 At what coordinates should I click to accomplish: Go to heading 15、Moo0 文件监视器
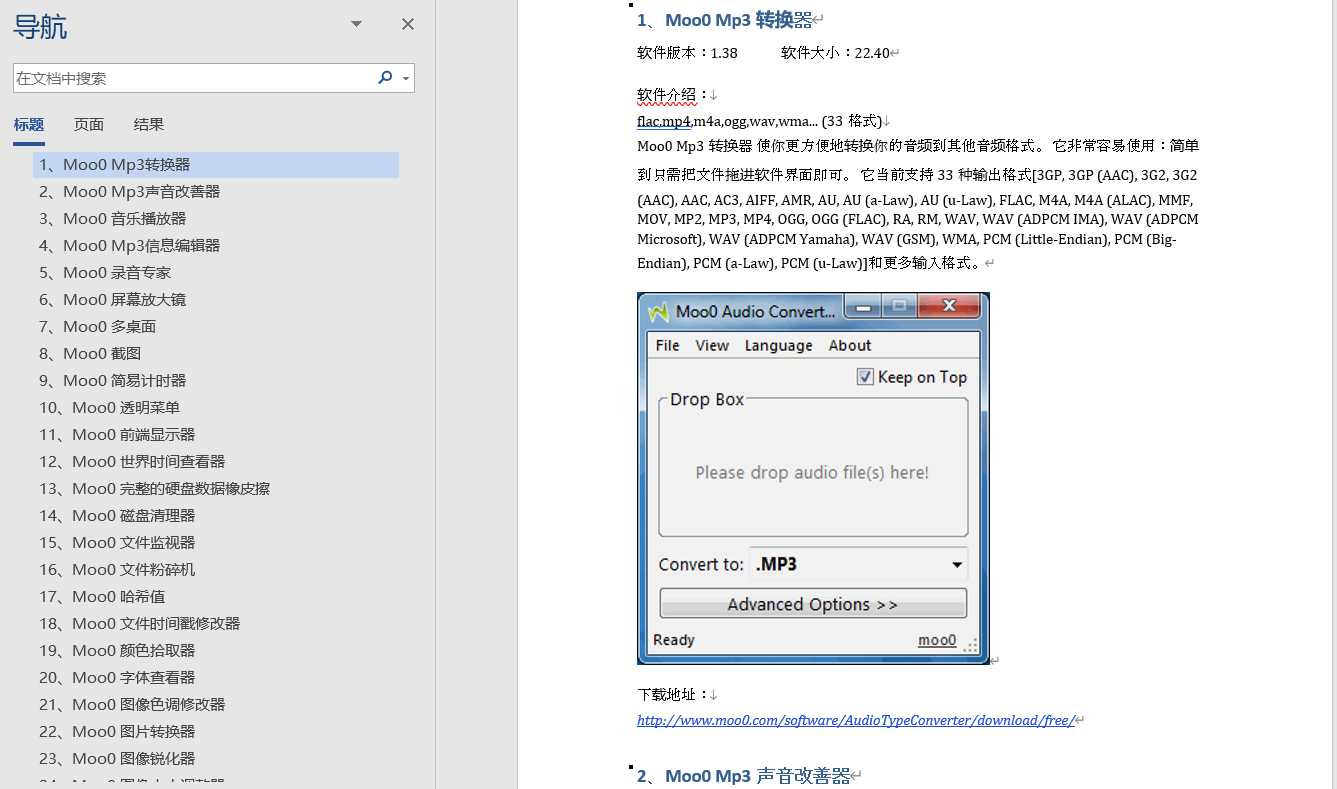[117, 543]
